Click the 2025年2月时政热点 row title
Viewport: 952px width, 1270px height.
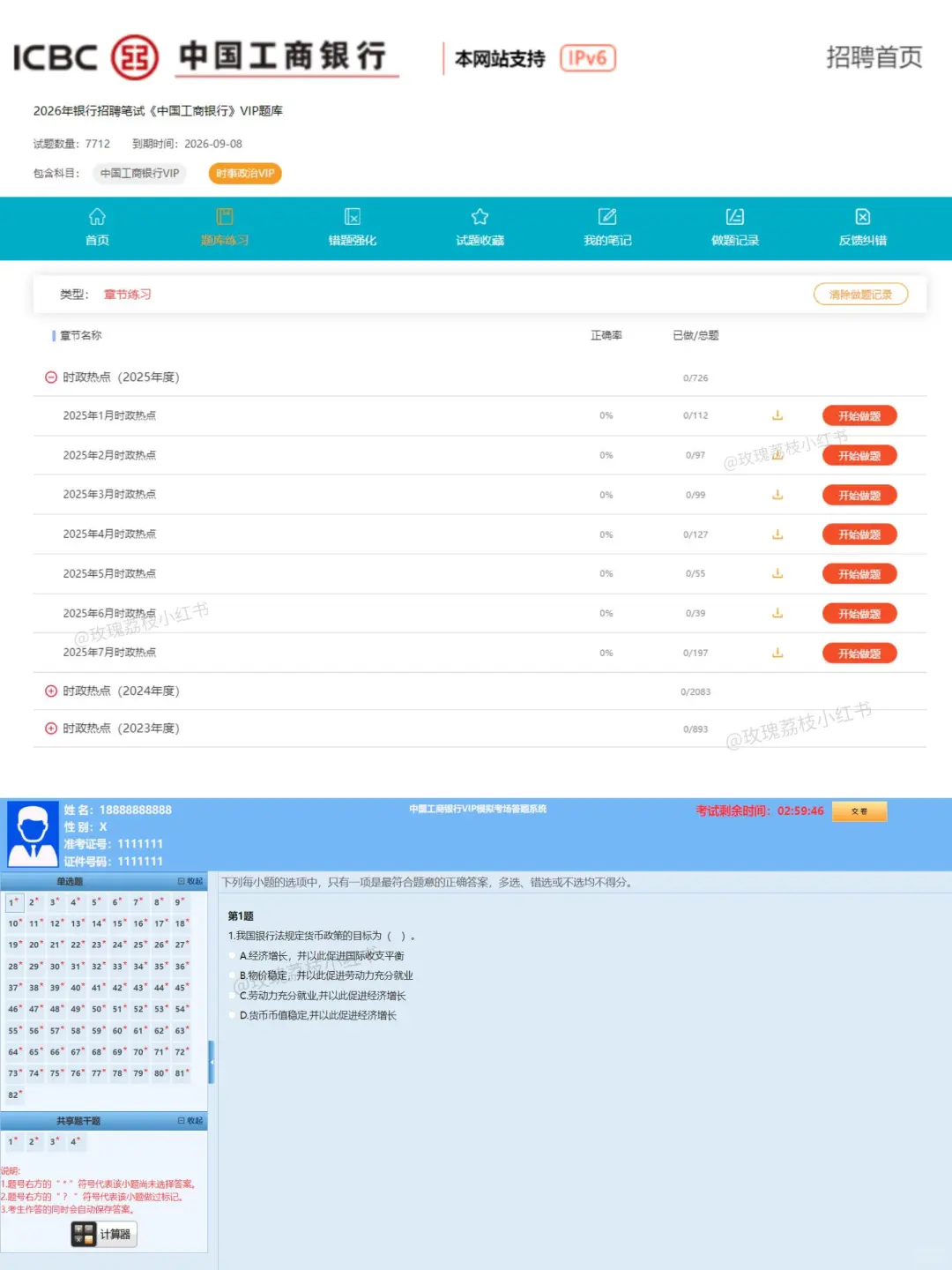(x=109, y=455)
